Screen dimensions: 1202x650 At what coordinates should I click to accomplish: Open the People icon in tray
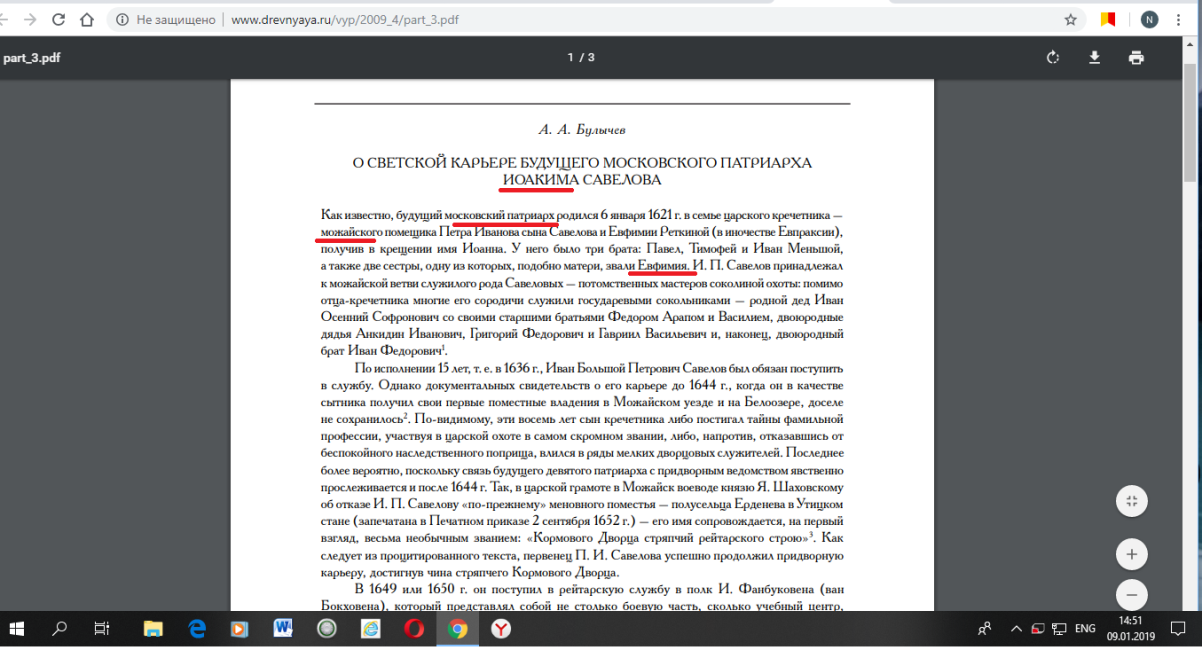pos(984,629)
